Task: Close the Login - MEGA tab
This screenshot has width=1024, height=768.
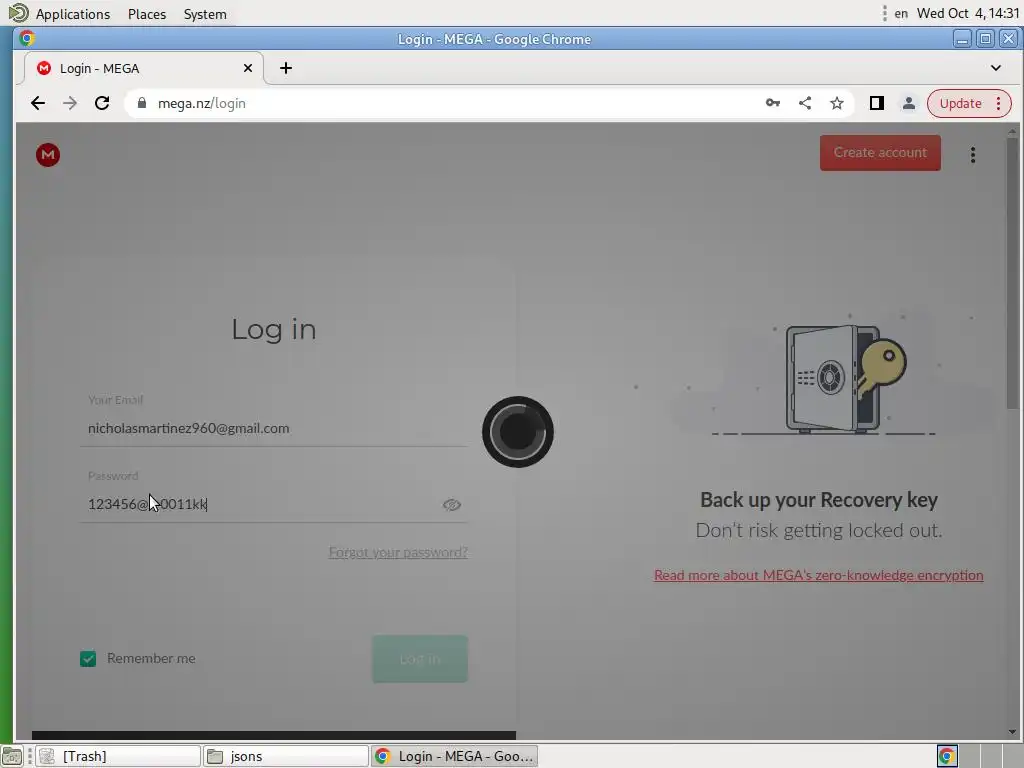Action: coord(248,68)
